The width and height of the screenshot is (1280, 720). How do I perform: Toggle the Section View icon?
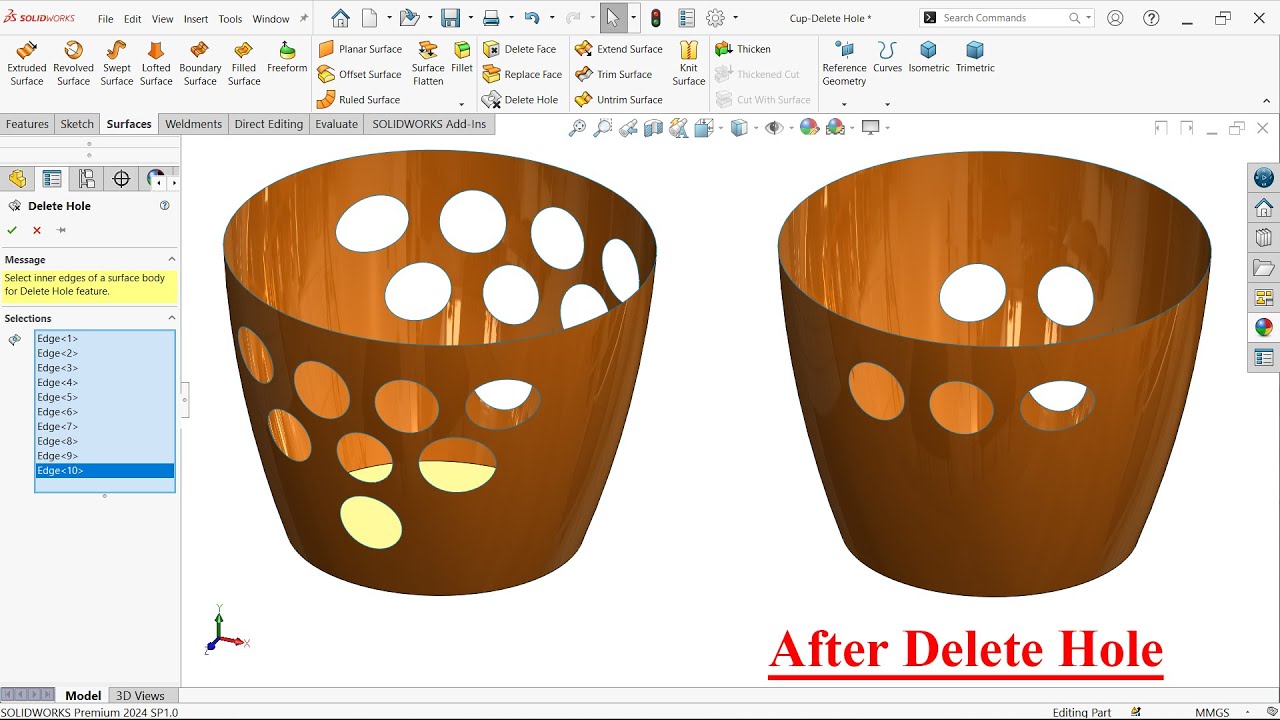click(653, 127)
